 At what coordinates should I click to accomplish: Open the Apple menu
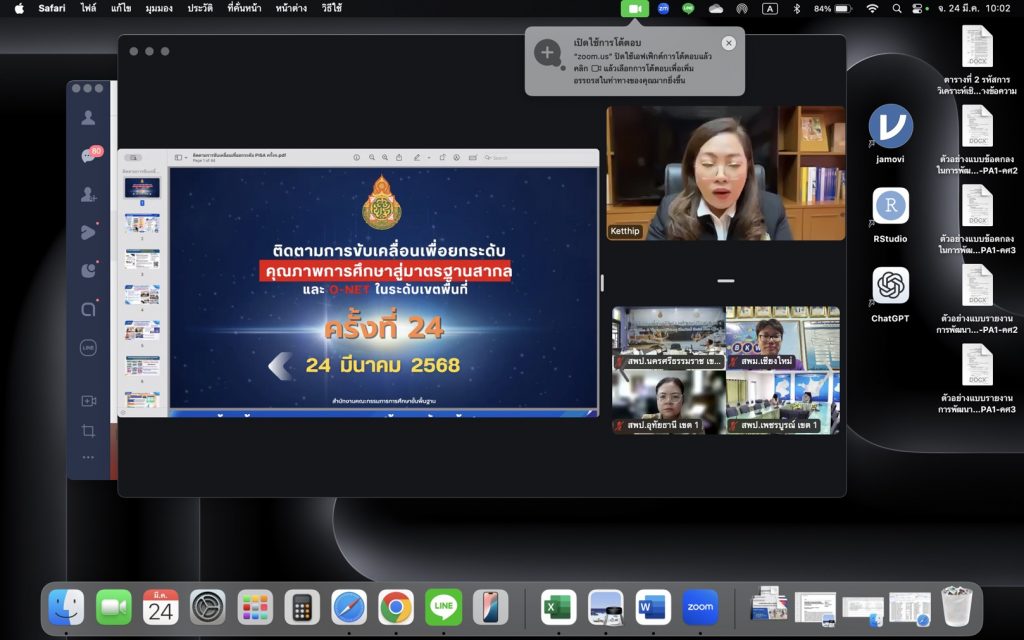pyautogui.click(x=19, y=8)
